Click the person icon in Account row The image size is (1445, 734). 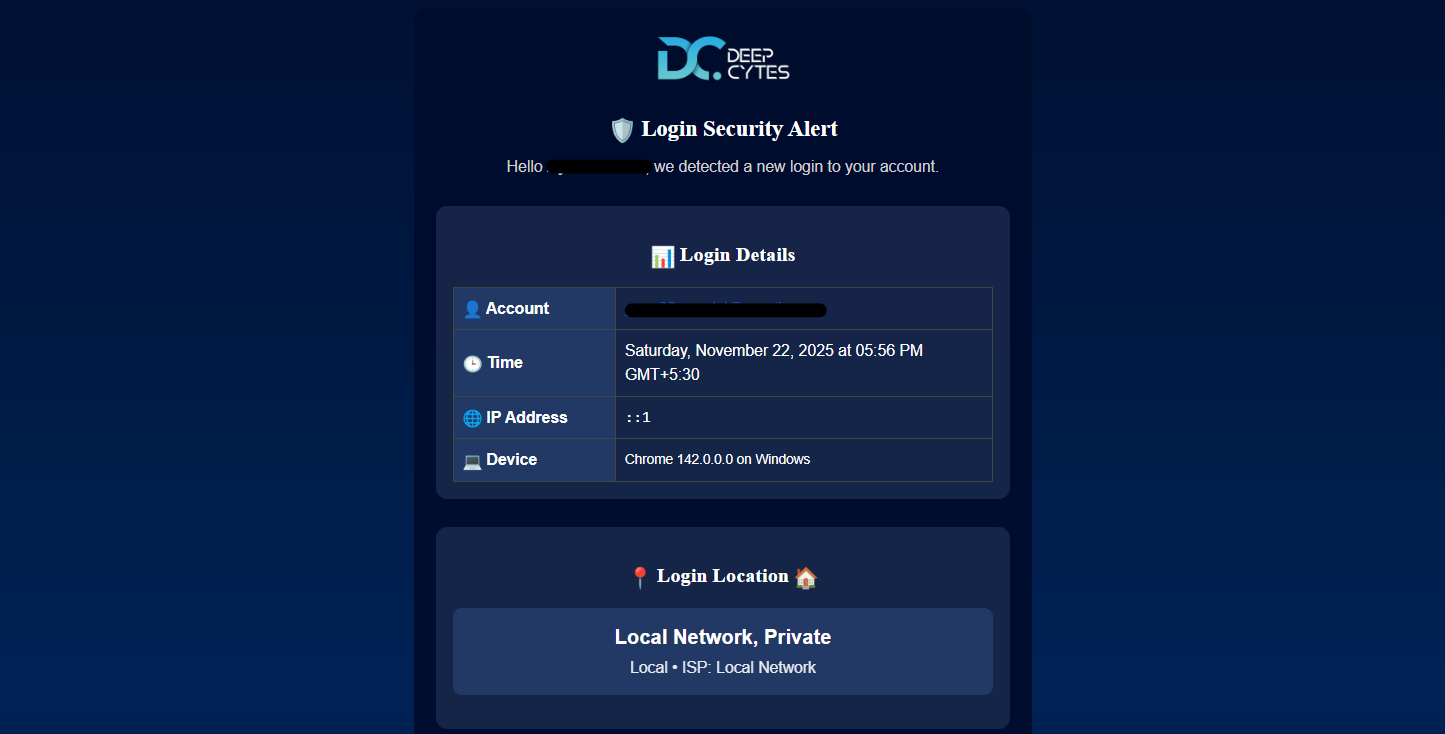click(472, 309)
